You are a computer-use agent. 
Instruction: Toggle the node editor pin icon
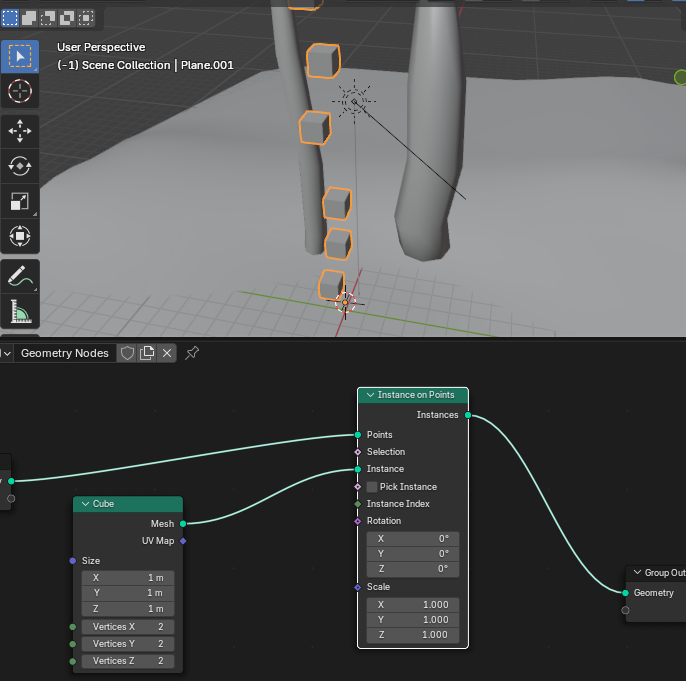point(192,353)
